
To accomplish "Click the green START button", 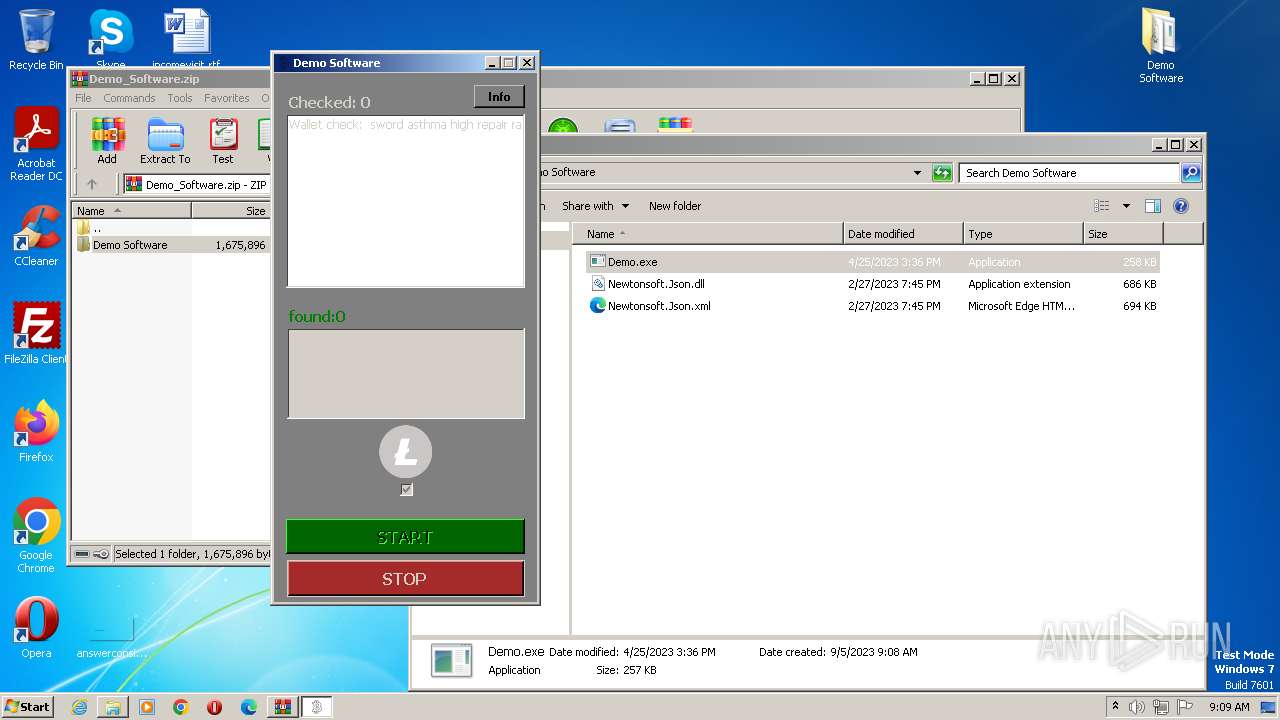I will pyautogui.click(x=405, y=537).
